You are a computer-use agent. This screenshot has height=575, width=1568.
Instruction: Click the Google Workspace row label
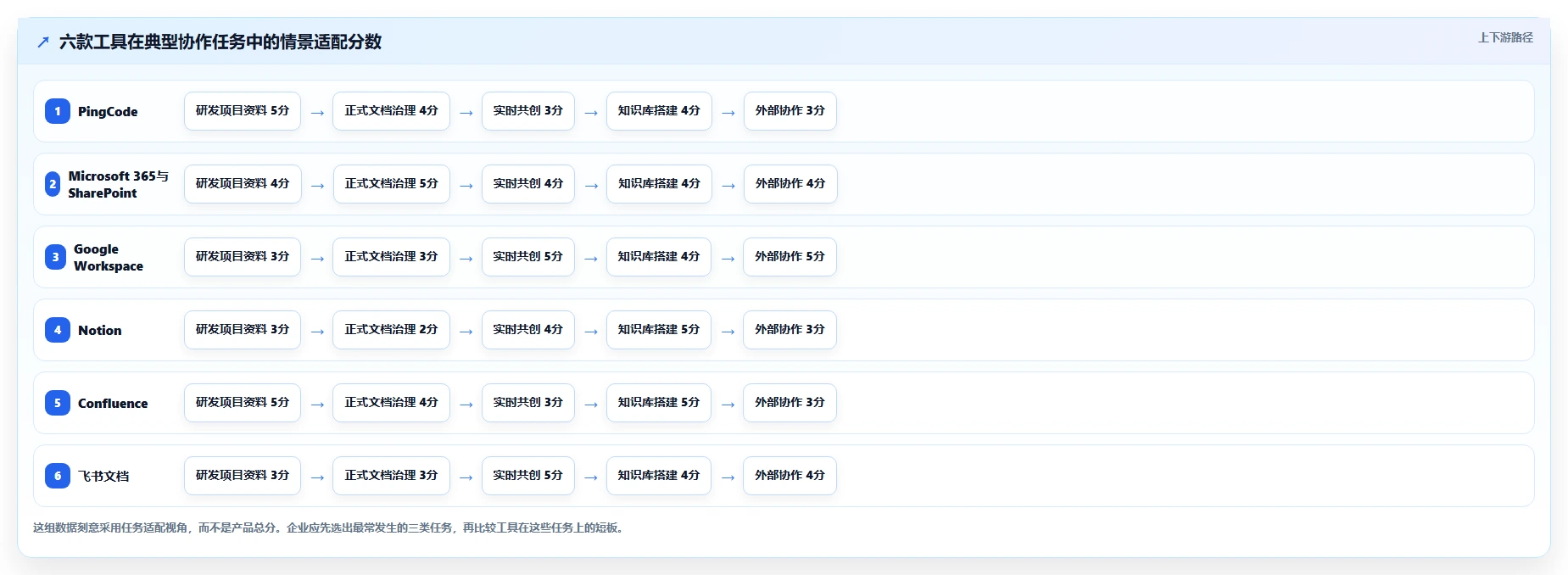click(109, 258)
